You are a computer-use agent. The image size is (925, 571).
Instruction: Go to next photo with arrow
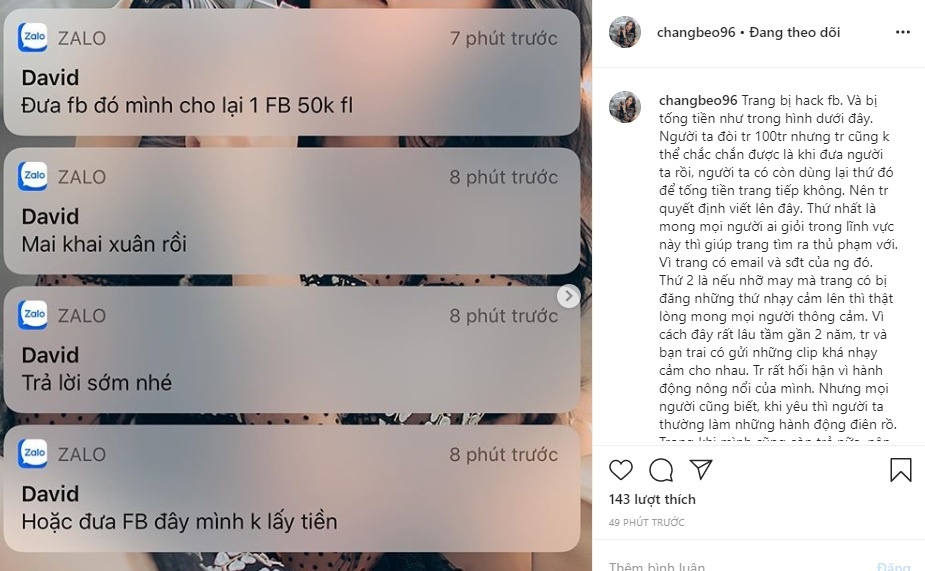568,296
